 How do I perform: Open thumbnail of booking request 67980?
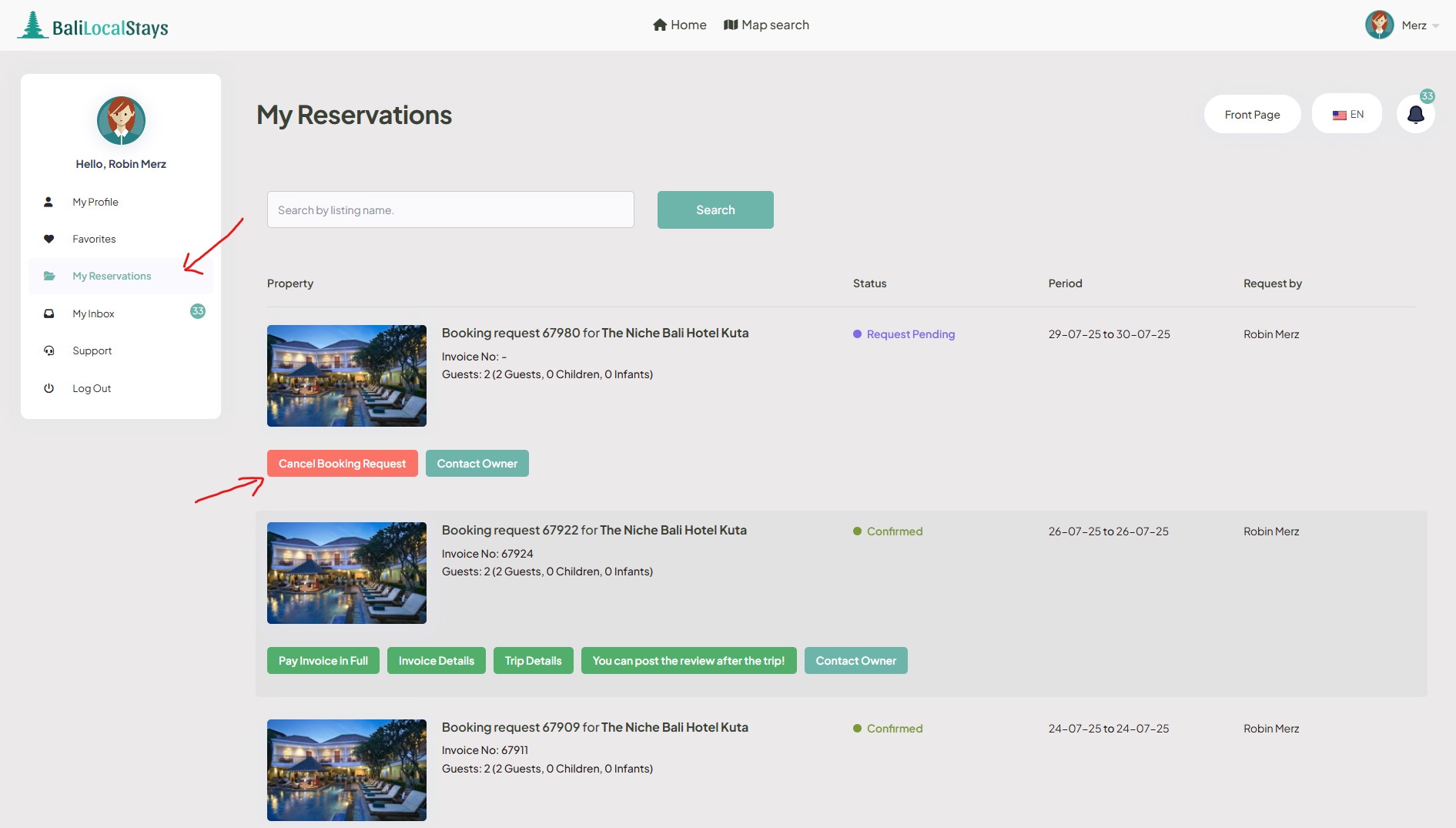tap(346, 376)
